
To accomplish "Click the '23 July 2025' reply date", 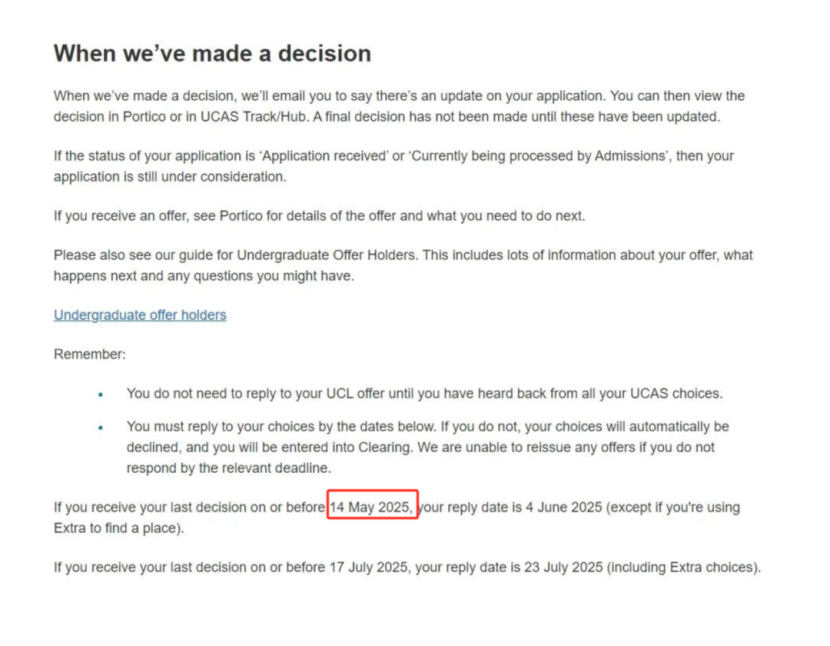I will point(563,568).
